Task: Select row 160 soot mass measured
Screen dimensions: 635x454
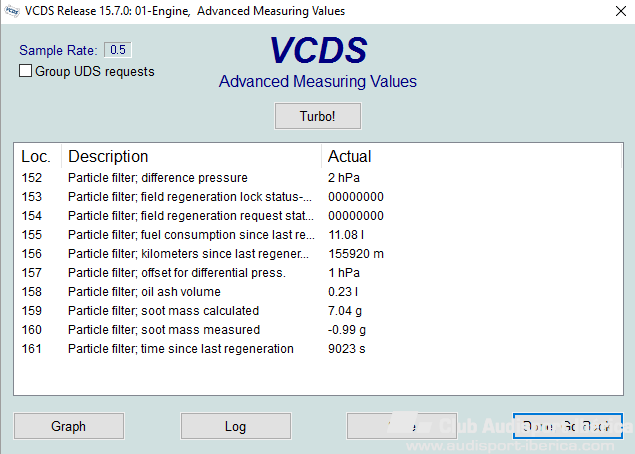Action: click(318, 330)
